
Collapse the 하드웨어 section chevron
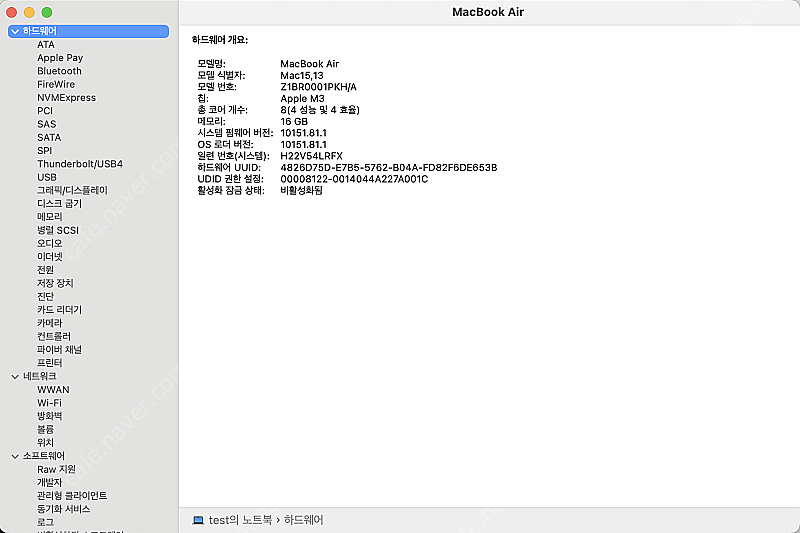pos(15,32)
